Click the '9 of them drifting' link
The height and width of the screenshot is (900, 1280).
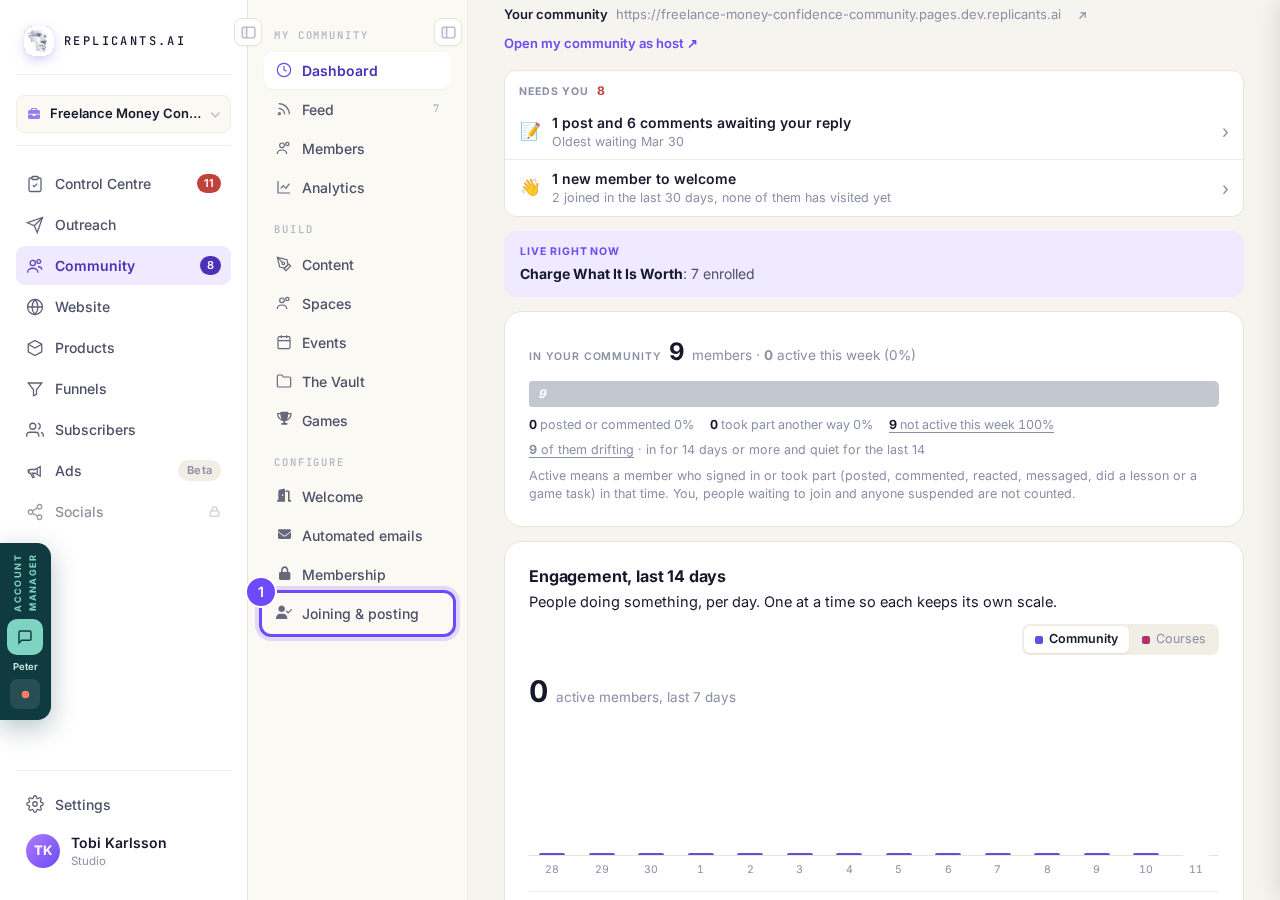[x=581, y=450]
